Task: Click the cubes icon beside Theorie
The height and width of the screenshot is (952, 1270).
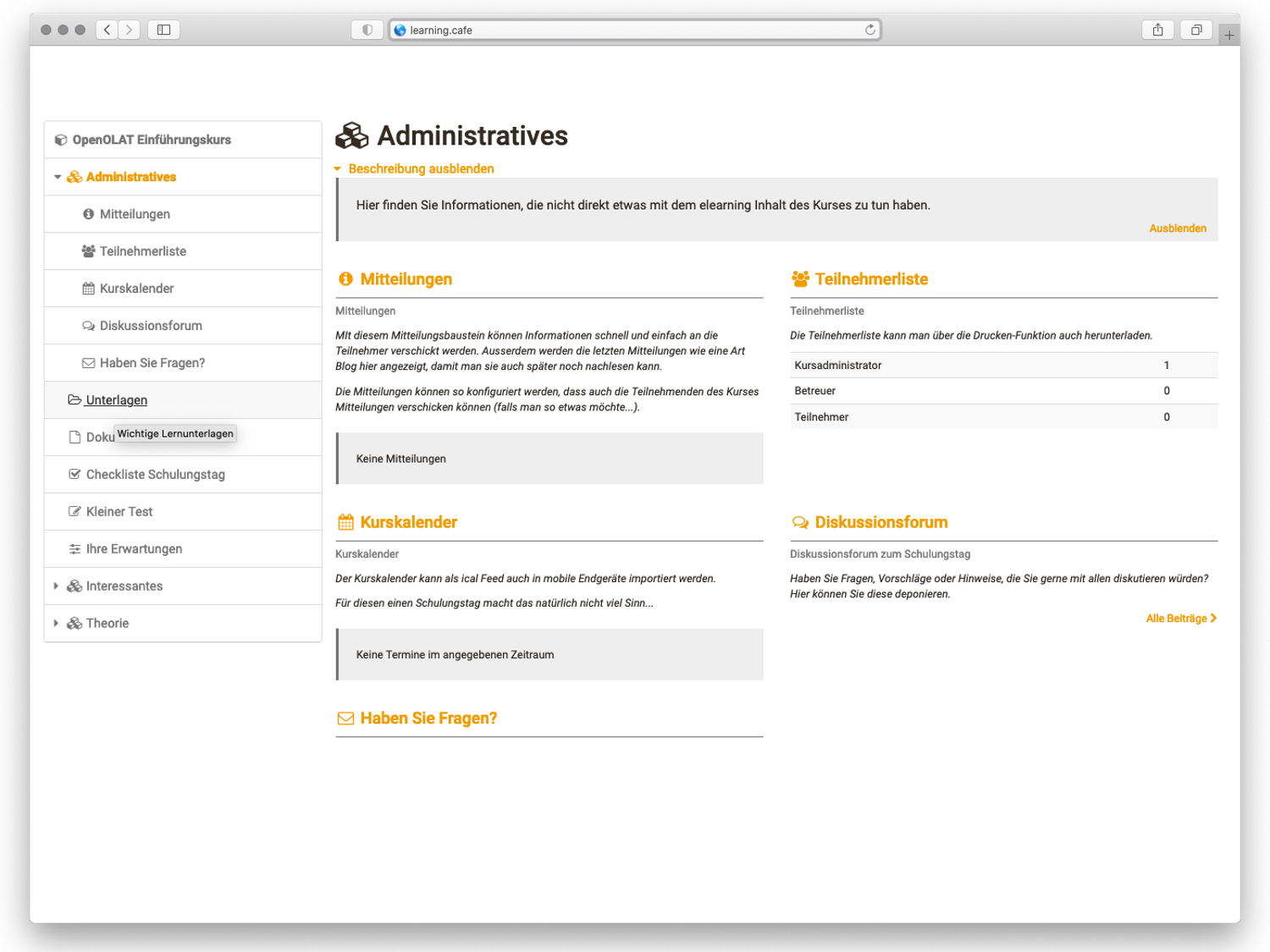Action: 75,624
